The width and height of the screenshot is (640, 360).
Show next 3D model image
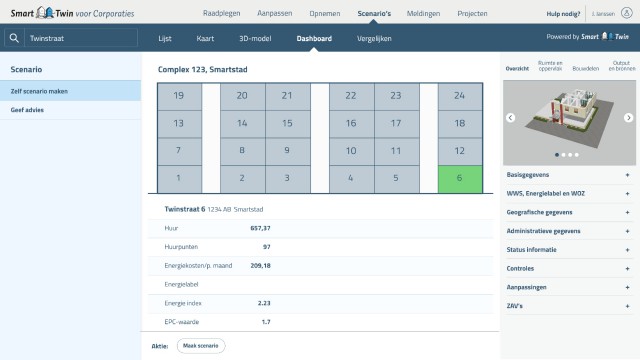click(x=628, y=118)
